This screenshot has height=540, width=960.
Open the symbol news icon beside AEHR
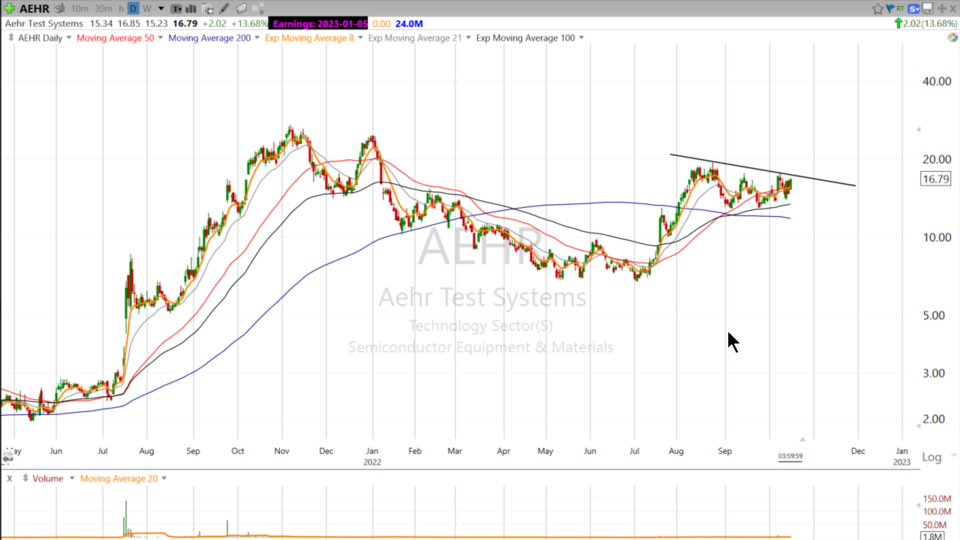(59, 9)
